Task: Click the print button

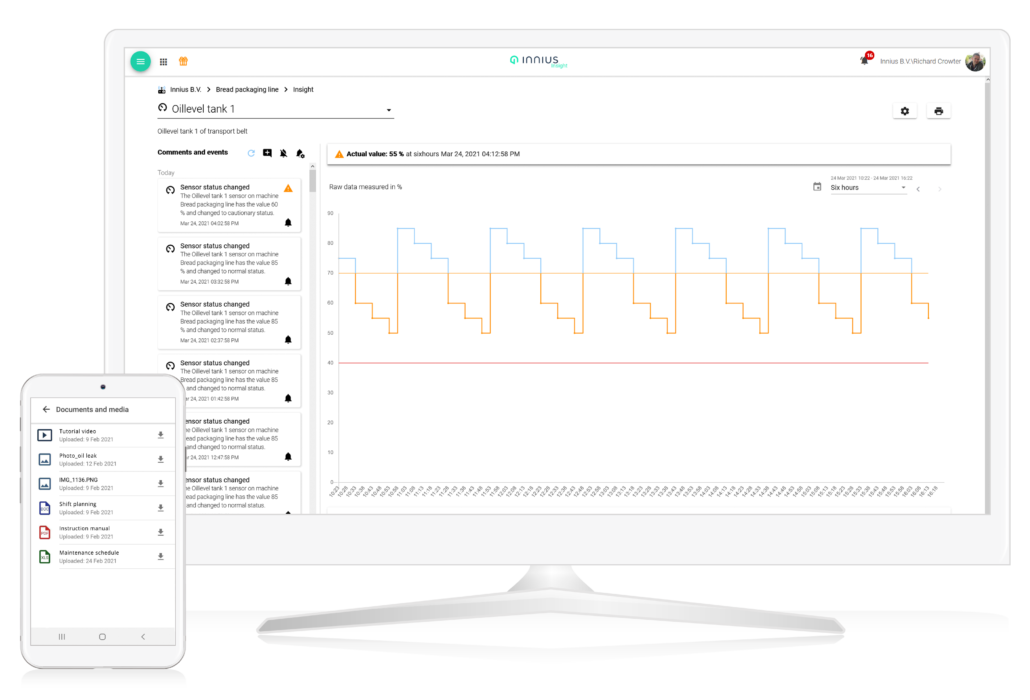Action: pos(938,111)
